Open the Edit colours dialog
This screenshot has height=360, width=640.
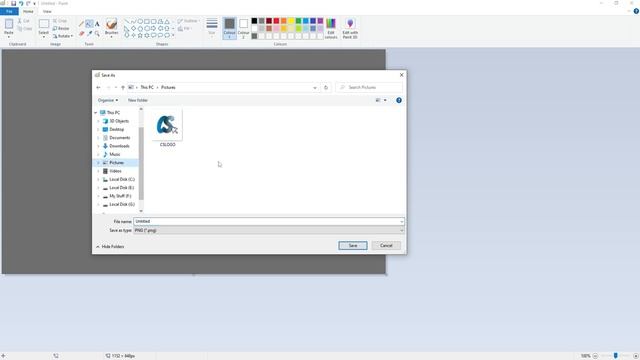[x=331, y=28]
